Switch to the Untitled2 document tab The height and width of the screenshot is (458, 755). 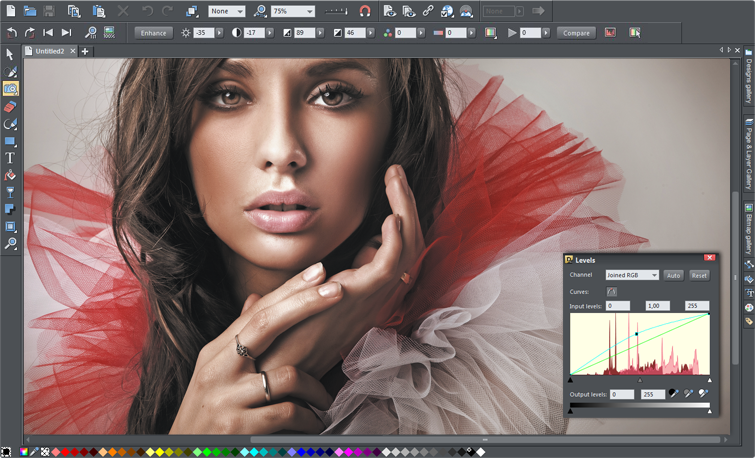50,51
